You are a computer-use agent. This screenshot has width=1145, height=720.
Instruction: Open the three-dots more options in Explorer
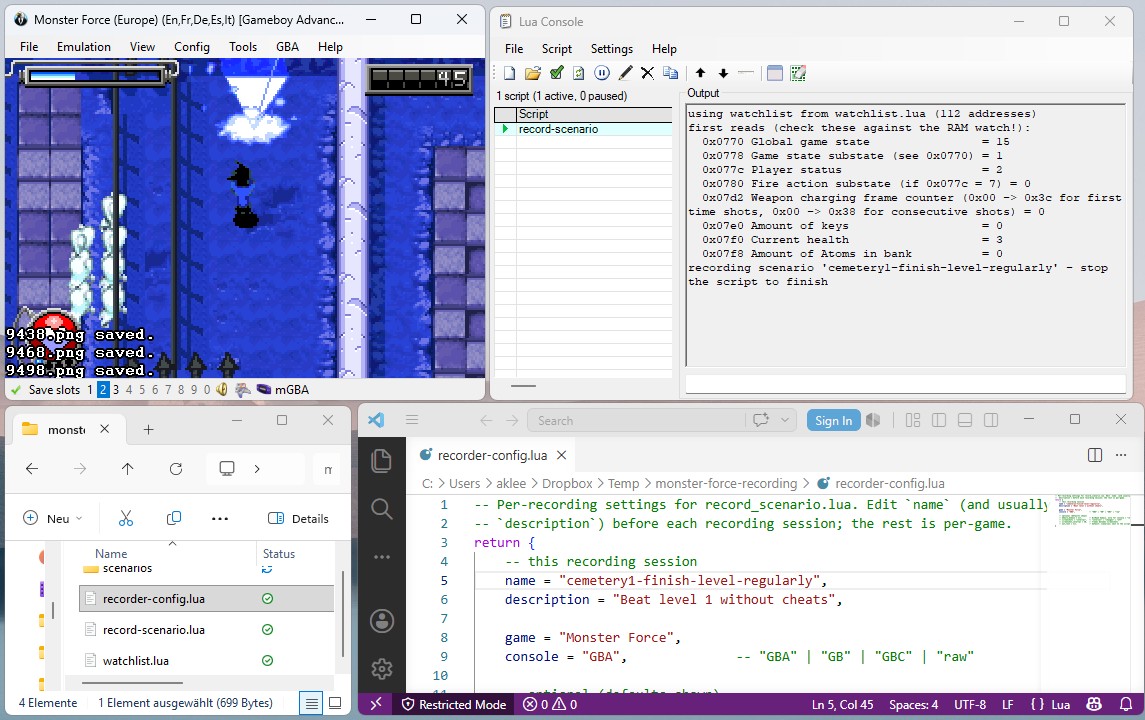[220, 518]
